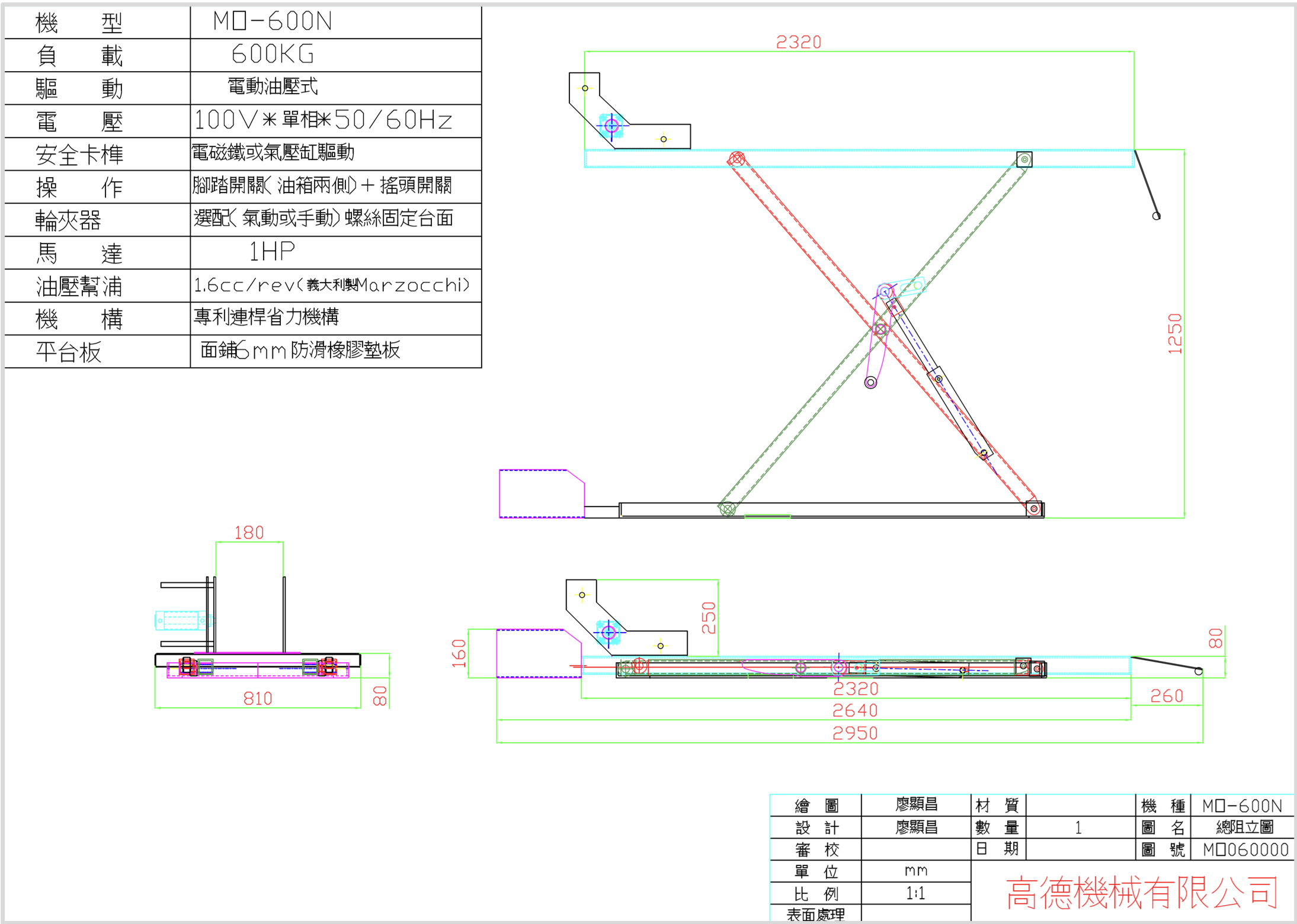Viewport: 1297px width, 924px height.
Task: Click the 260 ramp length dimension
Action: (x=1167, y=696)
